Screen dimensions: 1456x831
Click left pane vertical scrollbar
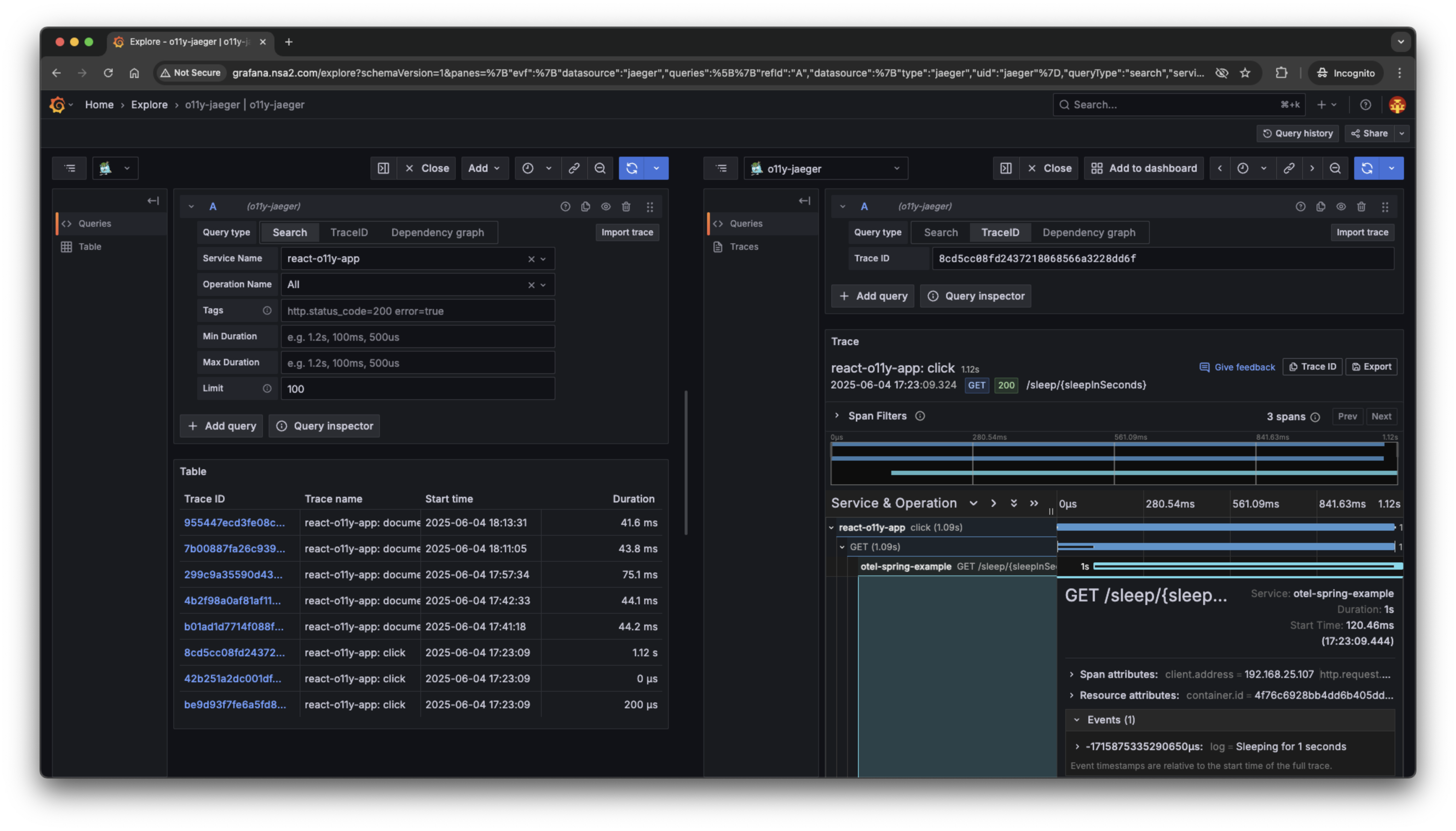(x=685, y=462)
